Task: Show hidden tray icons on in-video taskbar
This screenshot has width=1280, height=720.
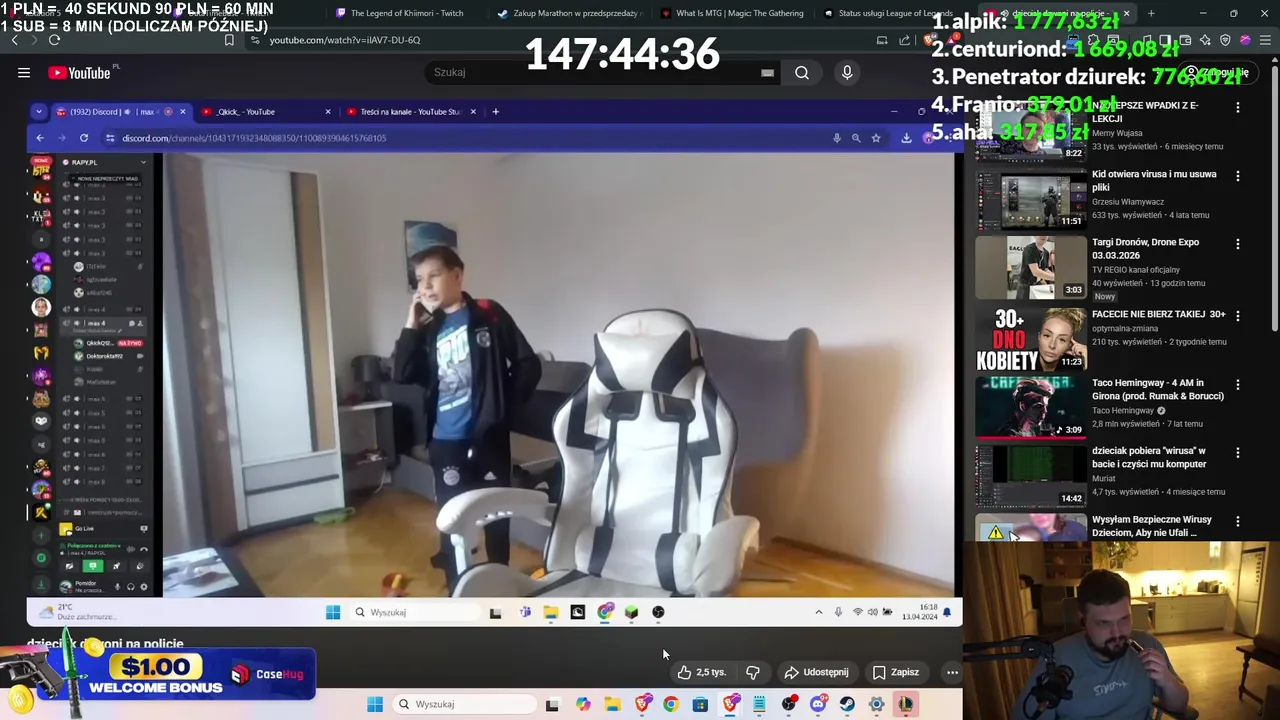Action: tap(819, 612)
